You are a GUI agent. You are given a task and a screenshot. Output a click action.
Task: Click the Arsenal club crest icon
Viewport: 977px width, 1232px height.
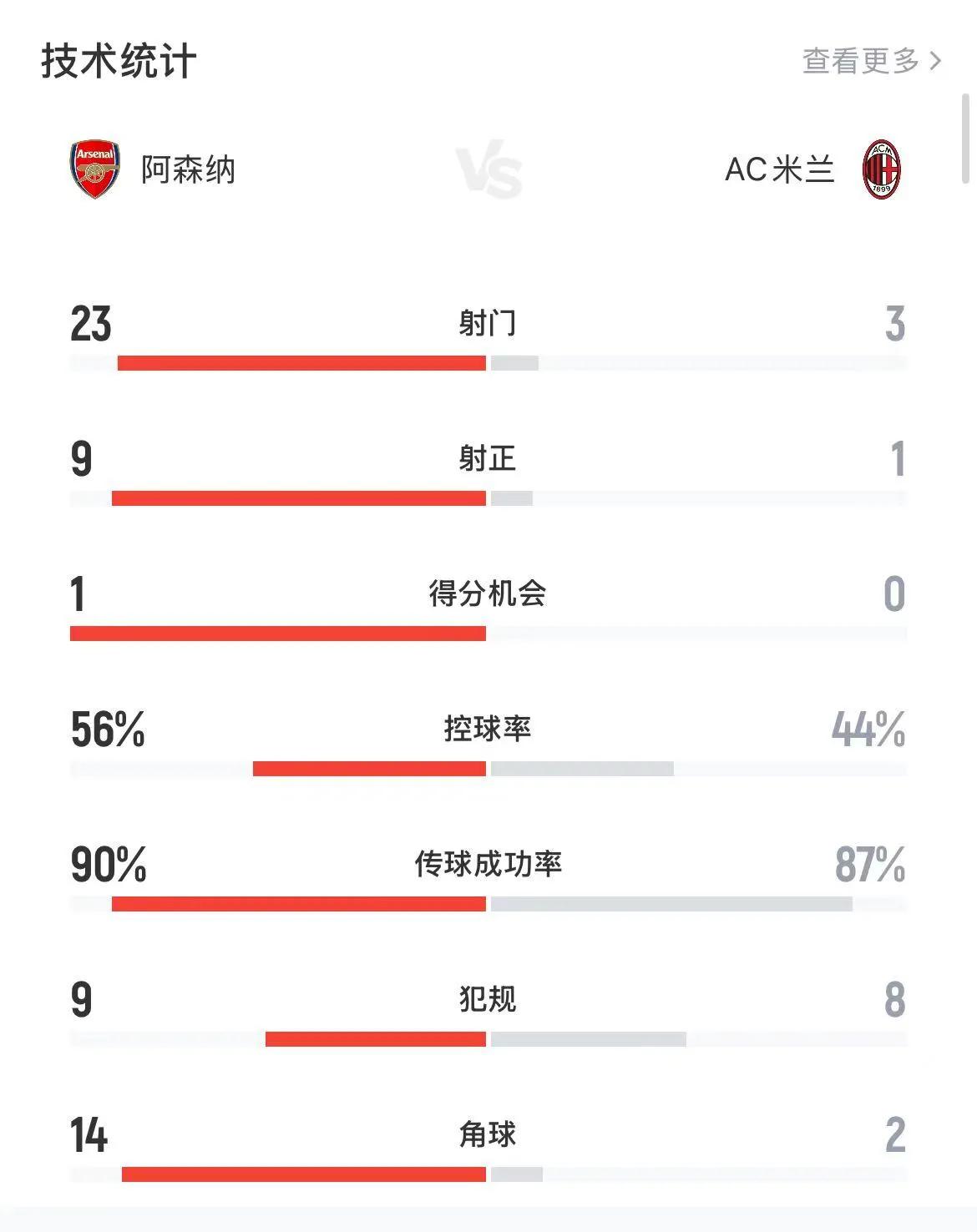[95, 169]
